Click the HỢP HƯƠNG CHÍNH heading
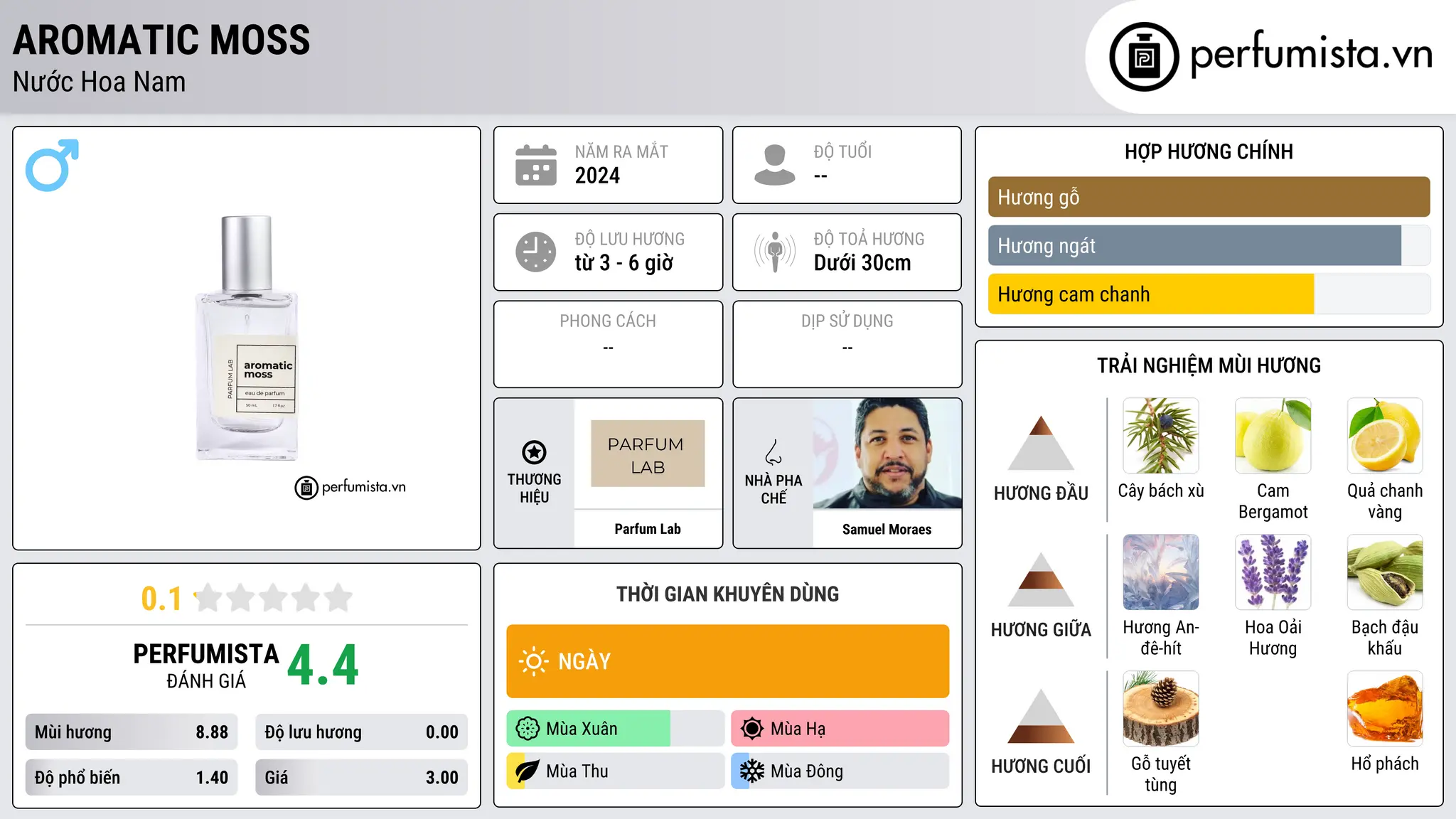Image resolution: width=1456 pixels, height=819 pixels. pyautogui.click(x=1209, y=151)
